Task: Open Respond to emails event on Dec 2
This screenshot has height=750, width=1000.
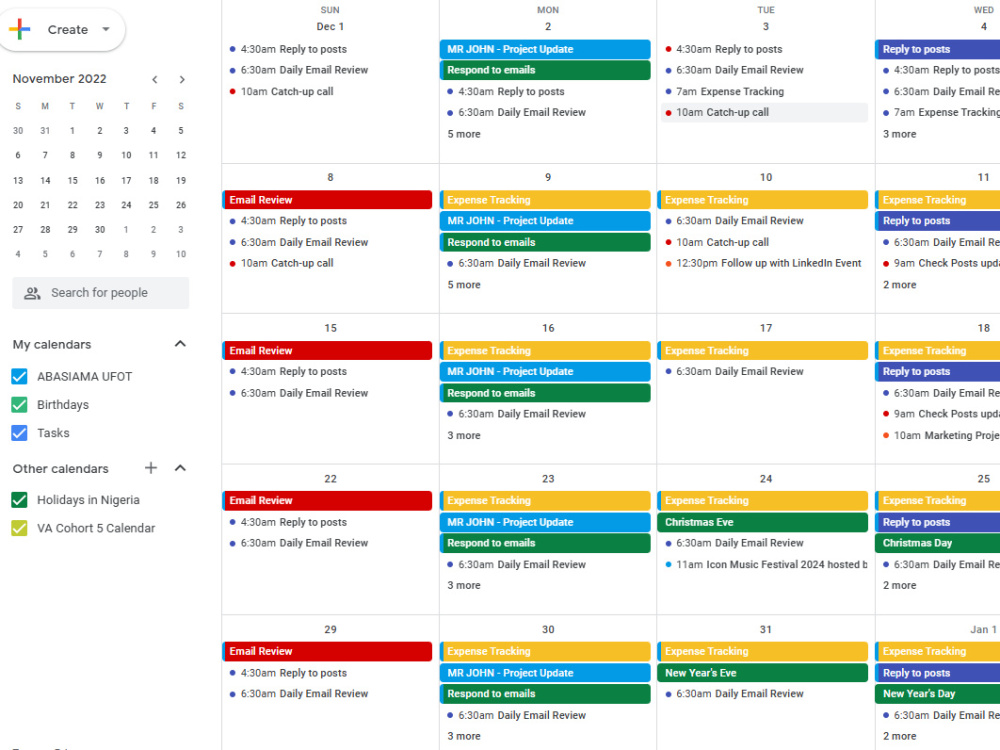Action: (x=545, y=70)
